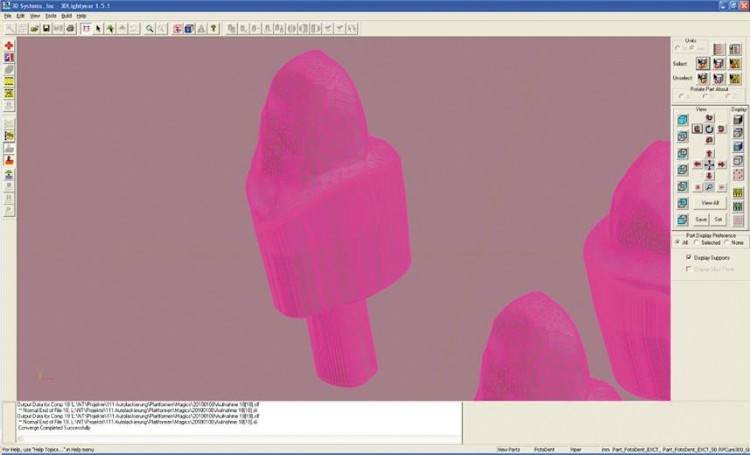Click the green tree icon in left toolbar
This screenshot has width=750, height=455.
pos(9,175)
